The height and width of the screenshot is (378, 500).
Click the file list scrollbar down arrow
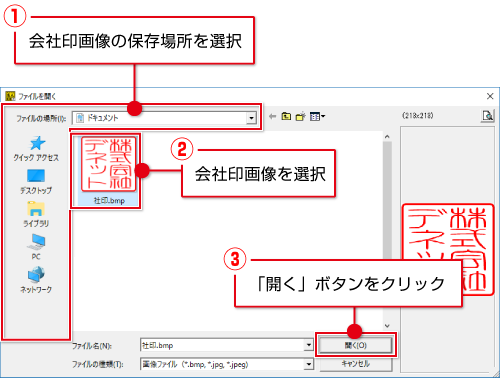pyautogui.click(x=387, y=326)
